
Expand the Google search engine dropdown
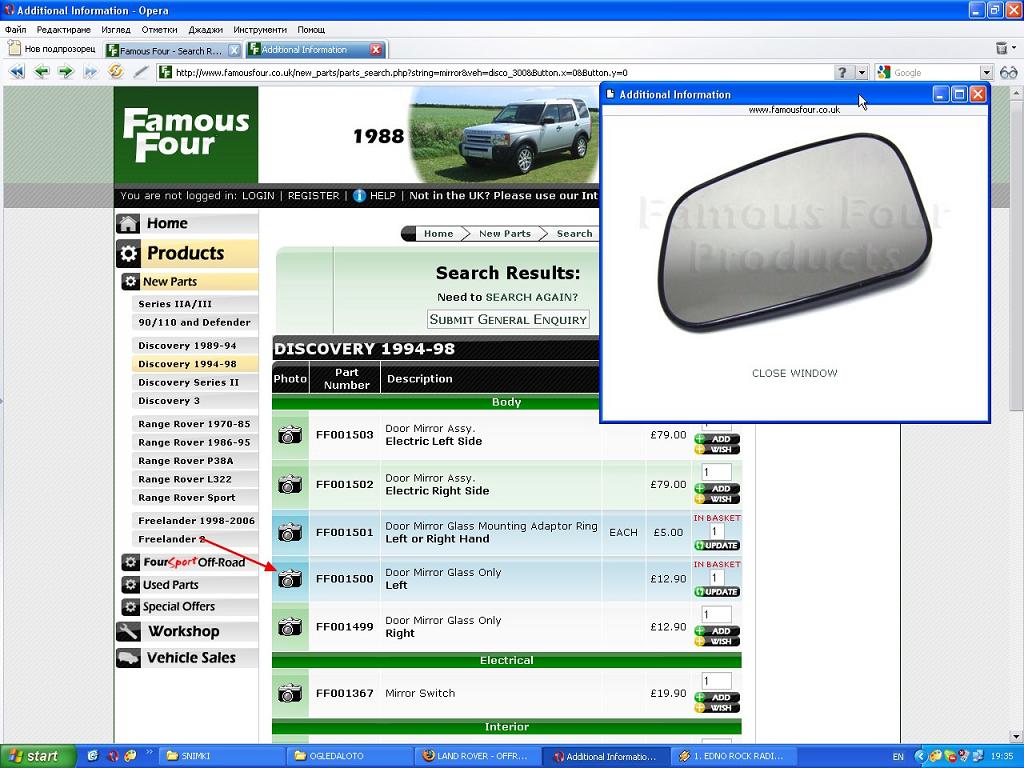(x=986, y=72)
